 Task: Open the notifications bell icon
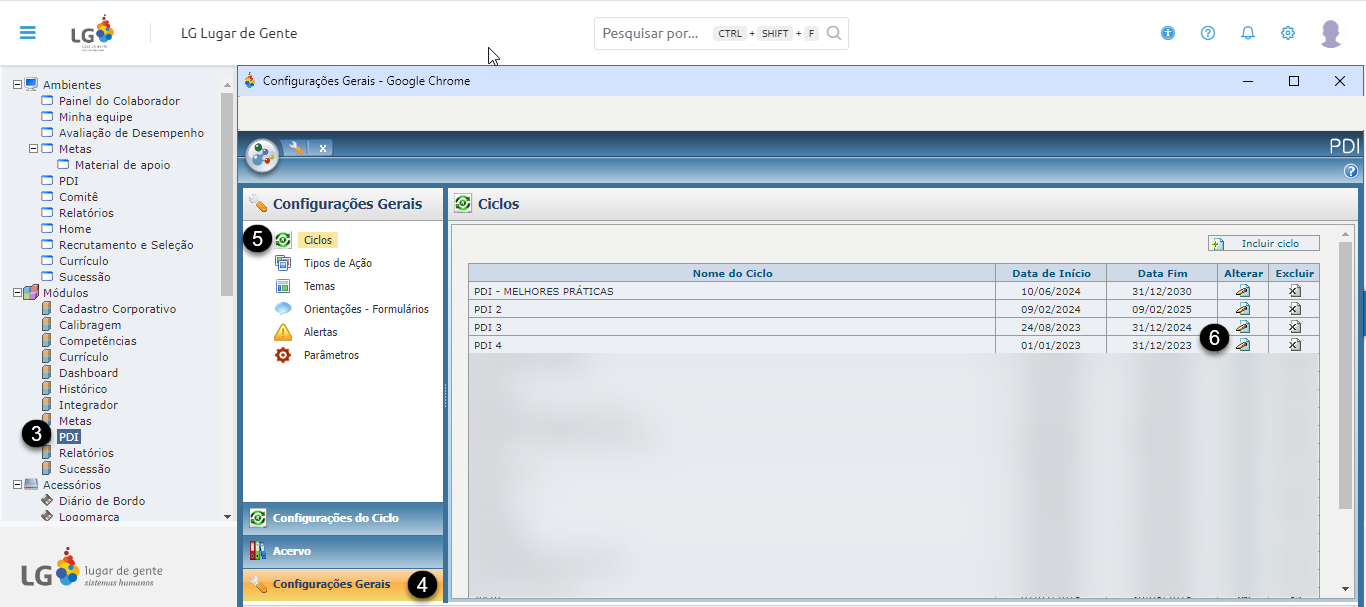tap(1248, 33)
